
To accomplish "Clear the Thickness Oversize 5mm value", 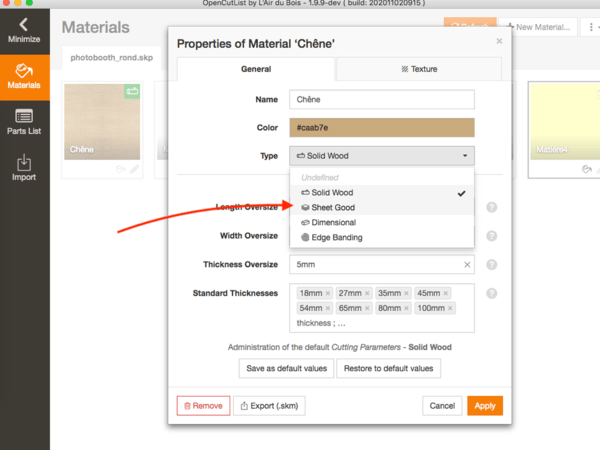I will (467, 265).
